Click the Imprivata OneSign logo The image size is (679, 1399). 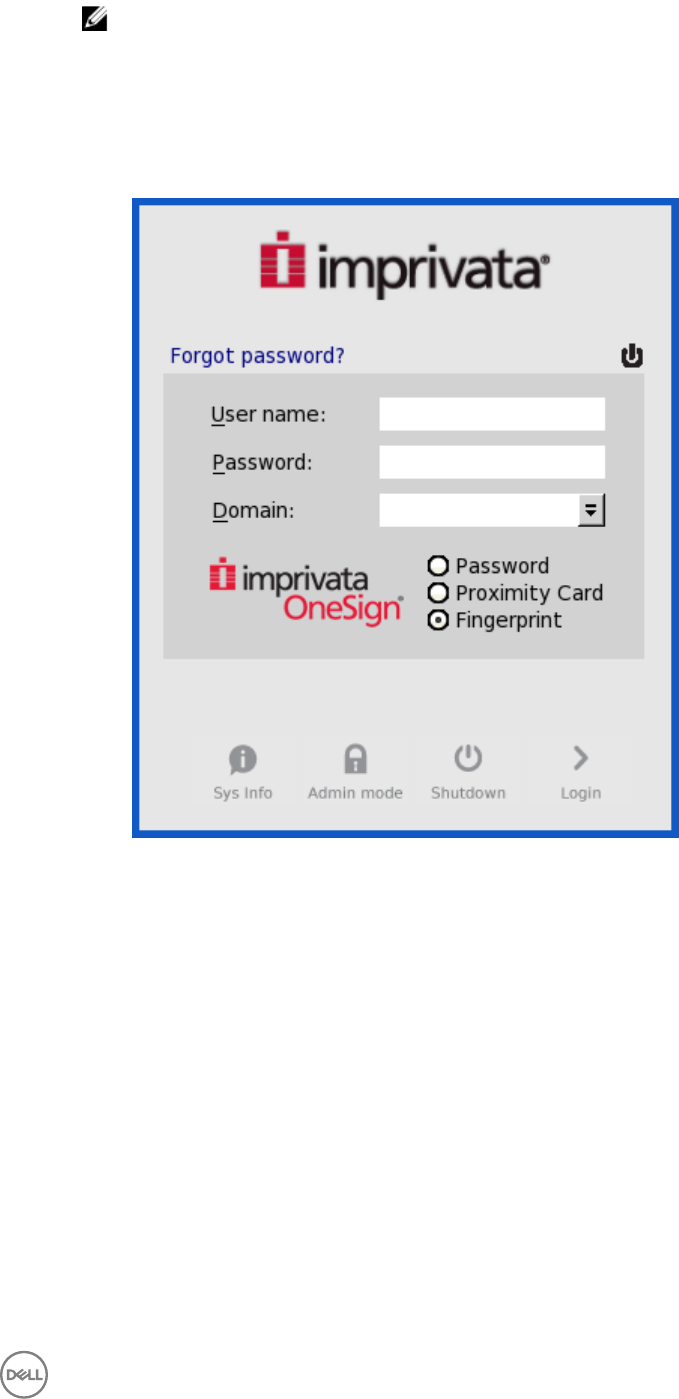click(306, 593)
